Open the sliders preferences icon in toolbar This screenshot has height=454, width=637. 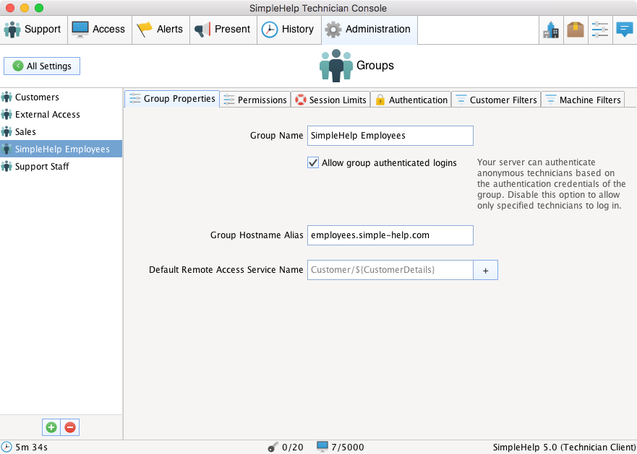(x=600, y=30)
